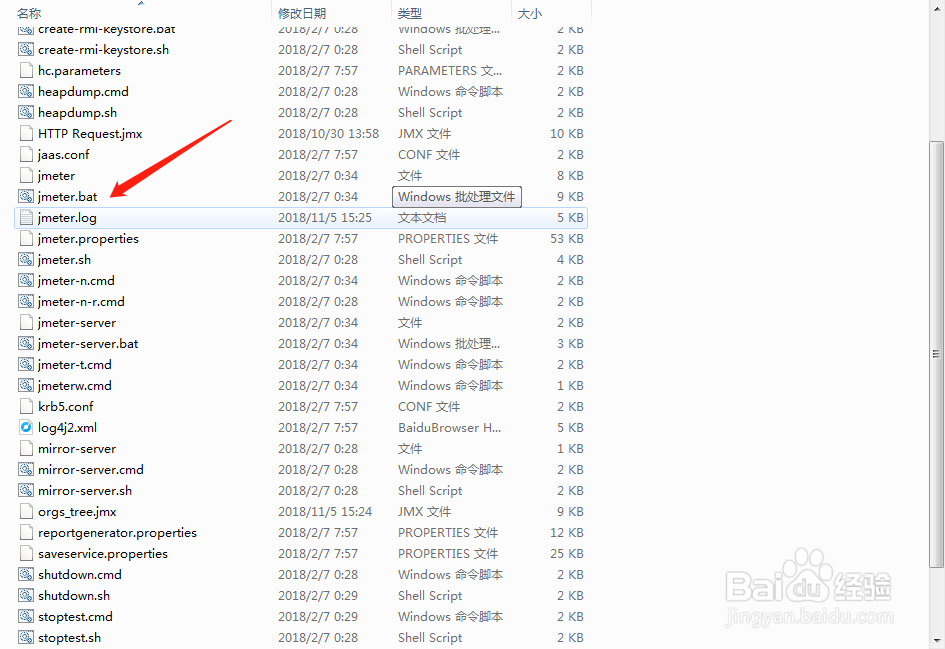This screenshot has height=649, width=945.
Task: Click the stoptest.sh script icon
Action: pyautogui.click(x=26, y=638)
